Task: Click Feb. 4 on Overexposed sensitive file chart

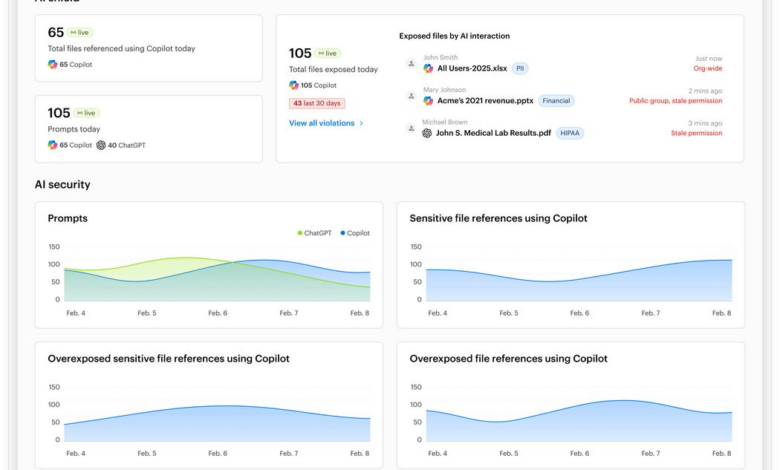Action: 76,453
